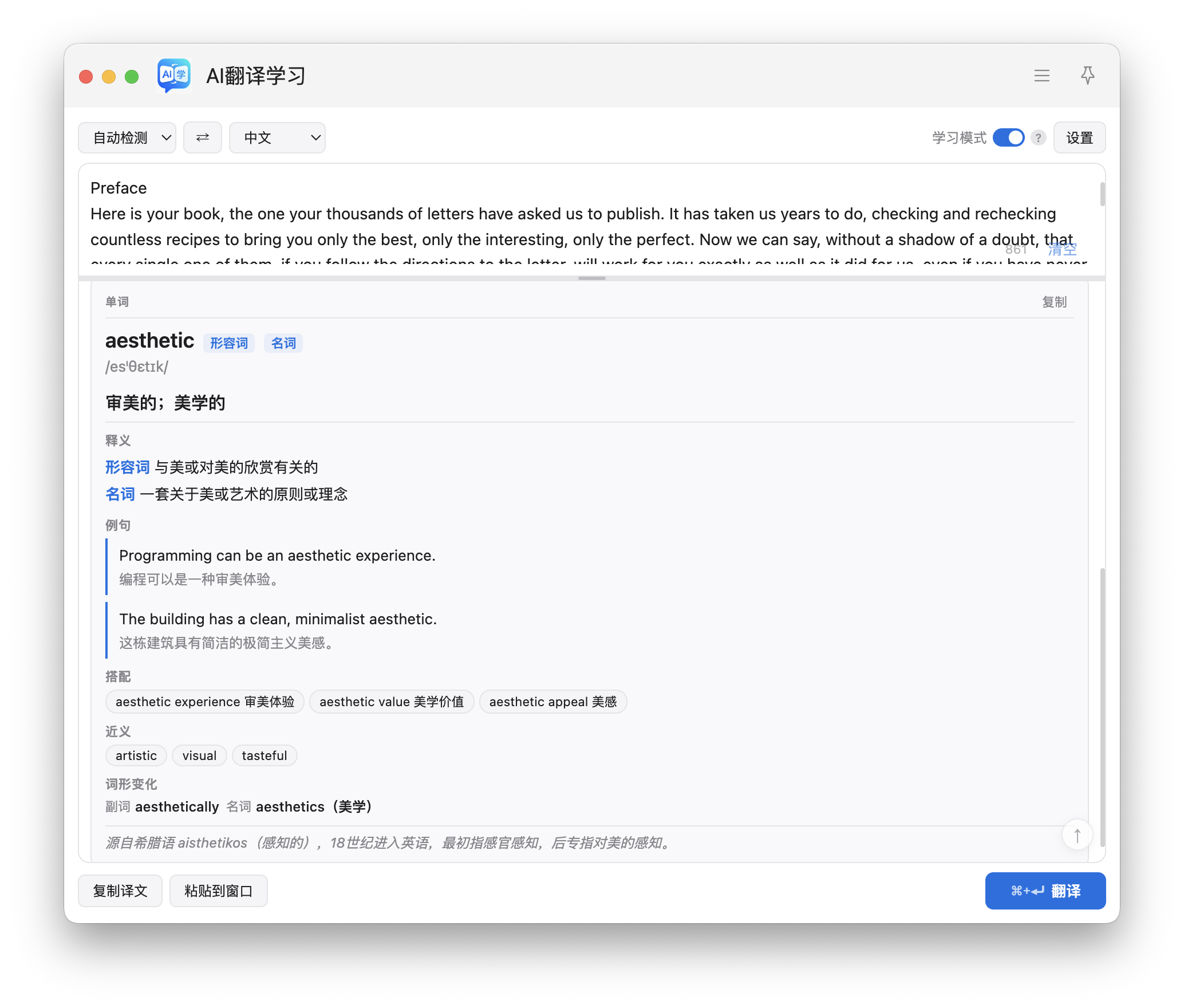Click the translation 这栋建筑具有简洁的极简主义美感。
Image resolution: width=1184 pixels, height=1008 pixels.
[228, 643]
